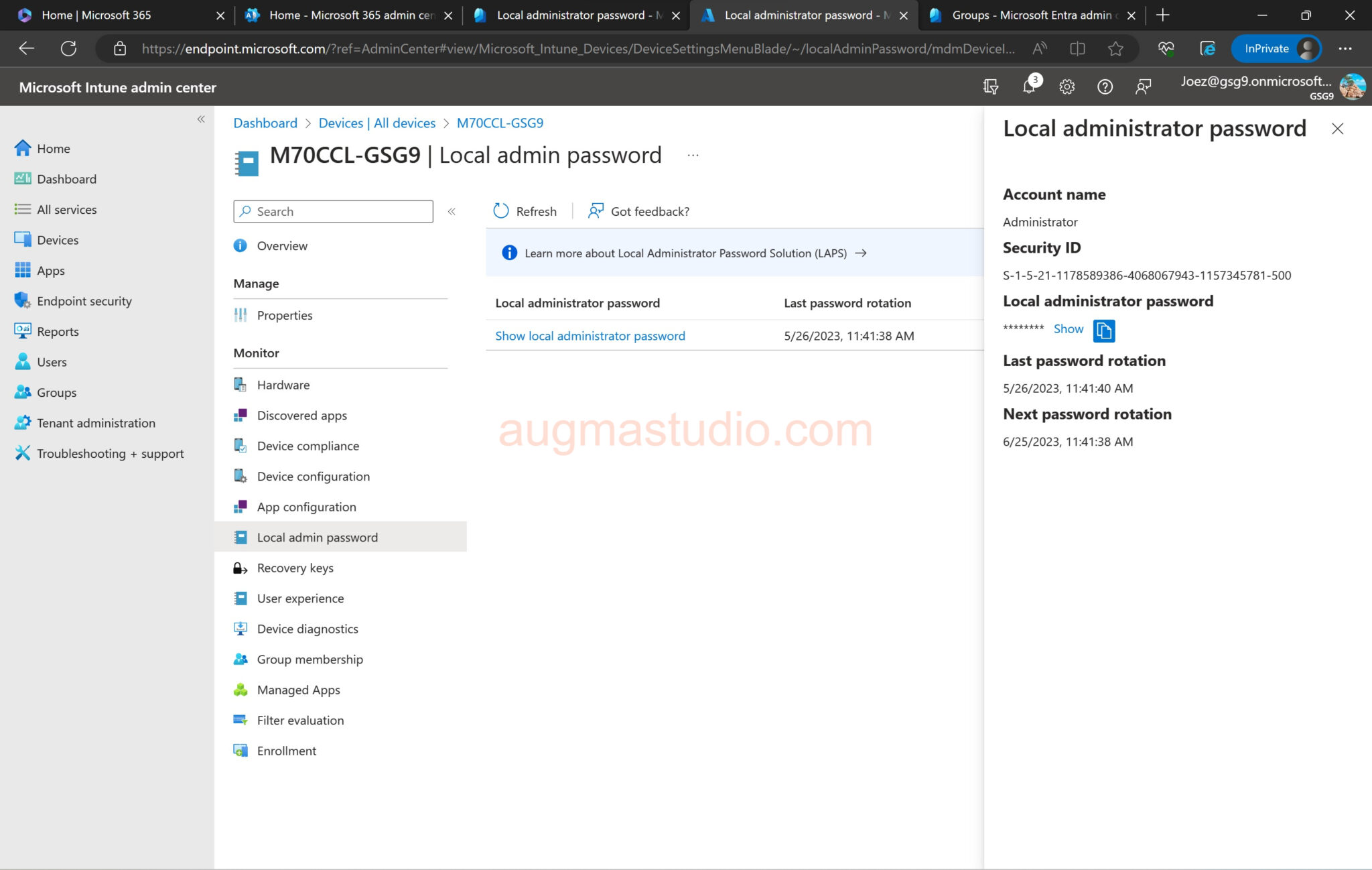1372x870 pixels.
Task: Click the Search box in the device menu
Action: (333, 211)
